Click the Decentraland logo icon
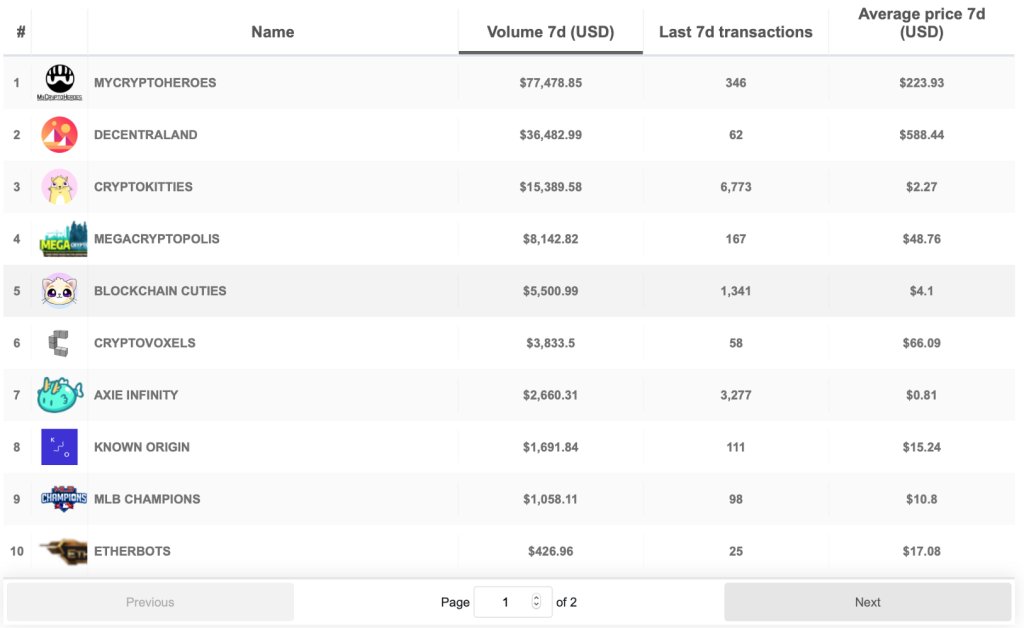The image size is (1024, 628). [x=60, y=135]
